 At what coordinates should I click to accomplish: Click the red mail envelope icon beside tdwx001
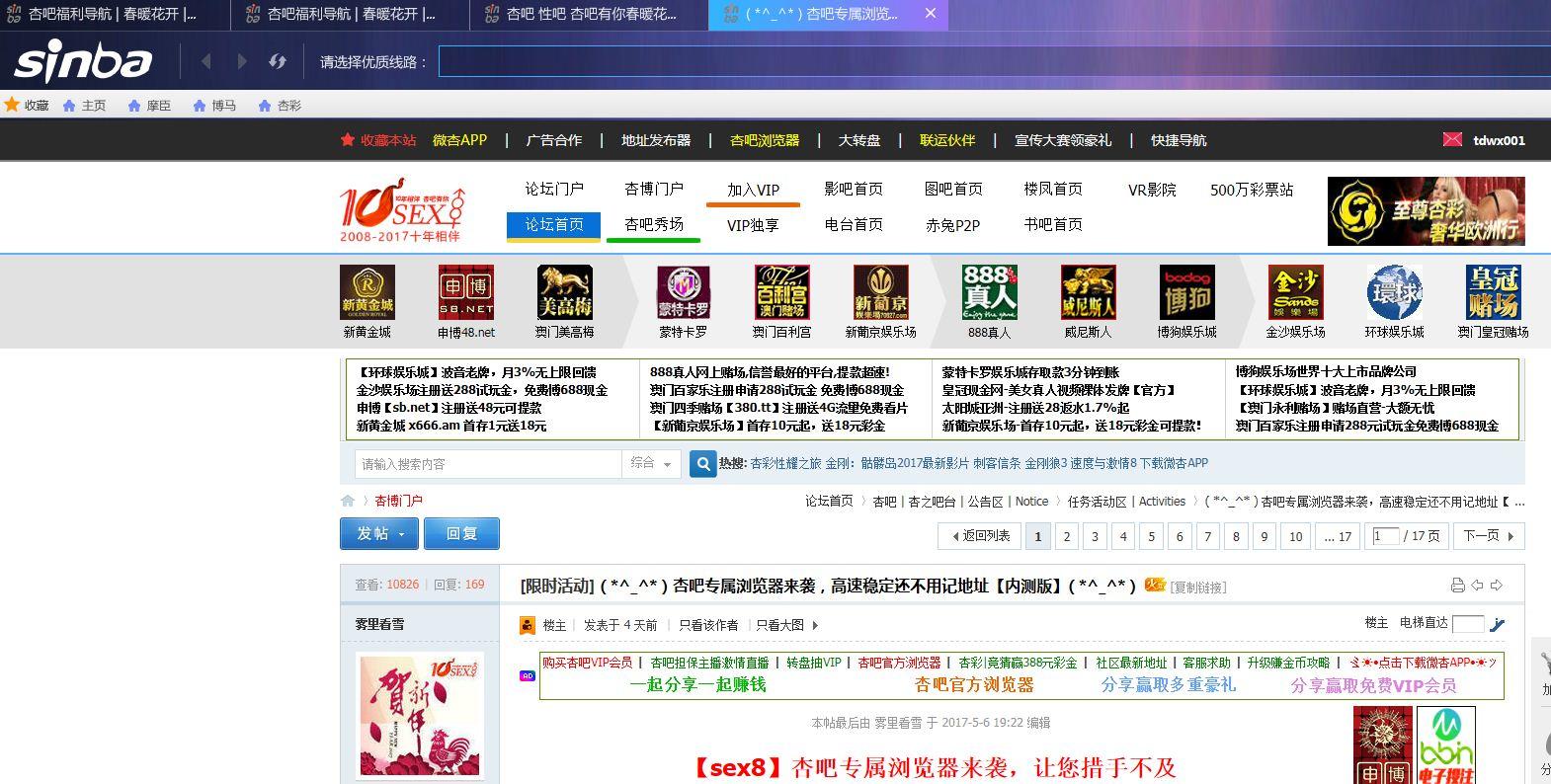click(1452, 140)
